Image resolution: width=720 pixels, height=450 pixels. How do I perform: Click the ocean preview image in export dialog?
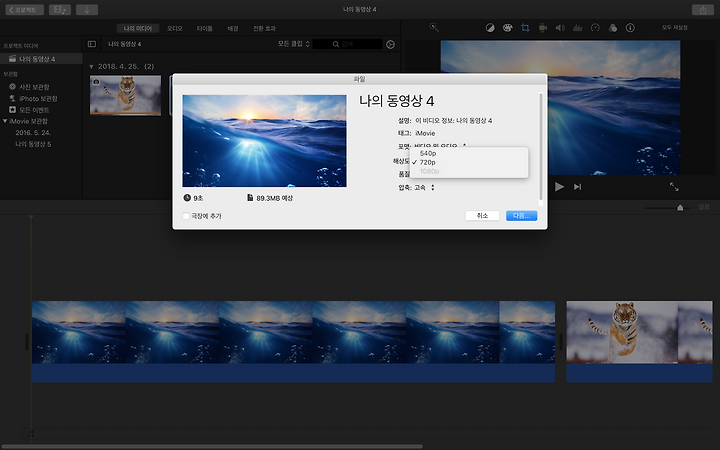point(264,141)
